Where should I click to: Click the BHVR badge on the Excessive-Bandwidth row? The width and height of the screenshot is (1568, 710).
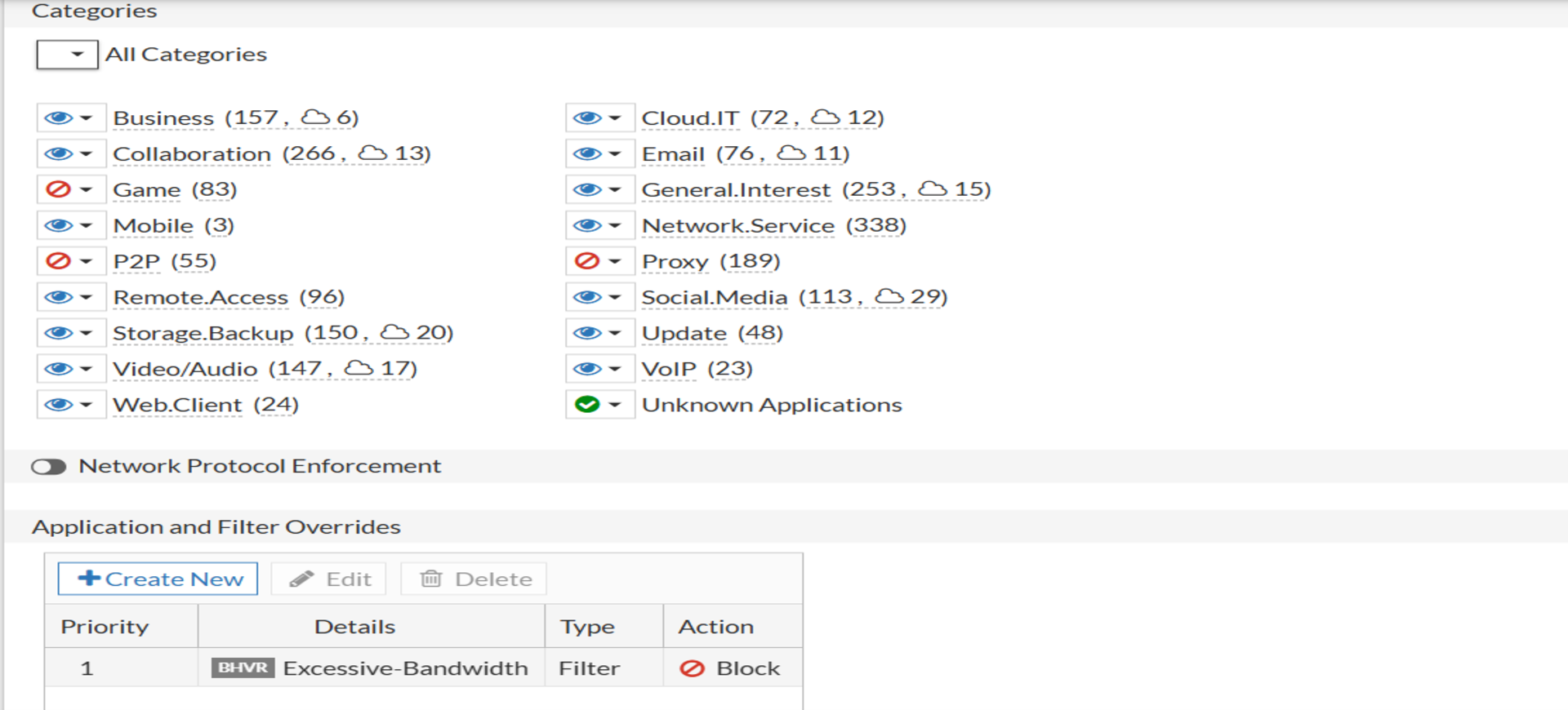click(243, 668)
